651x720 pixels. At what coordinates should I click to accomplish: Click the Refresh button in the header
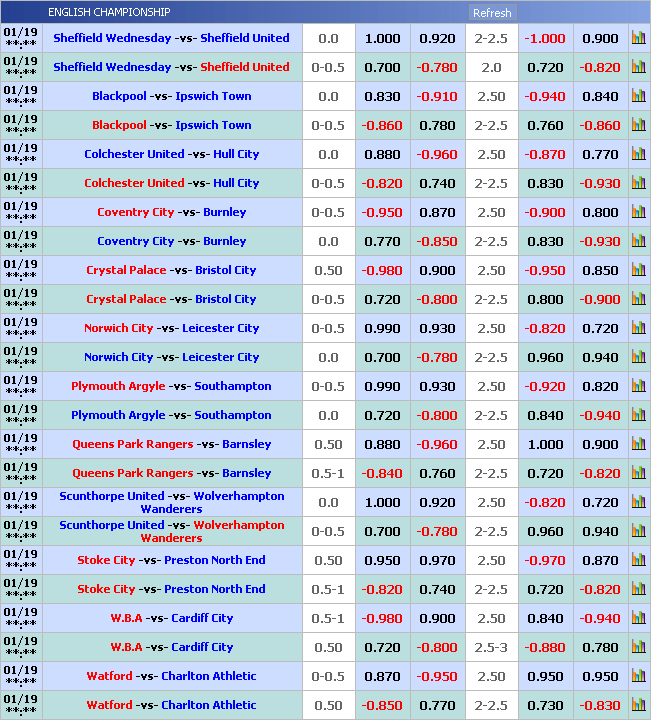tap(491, 13)
